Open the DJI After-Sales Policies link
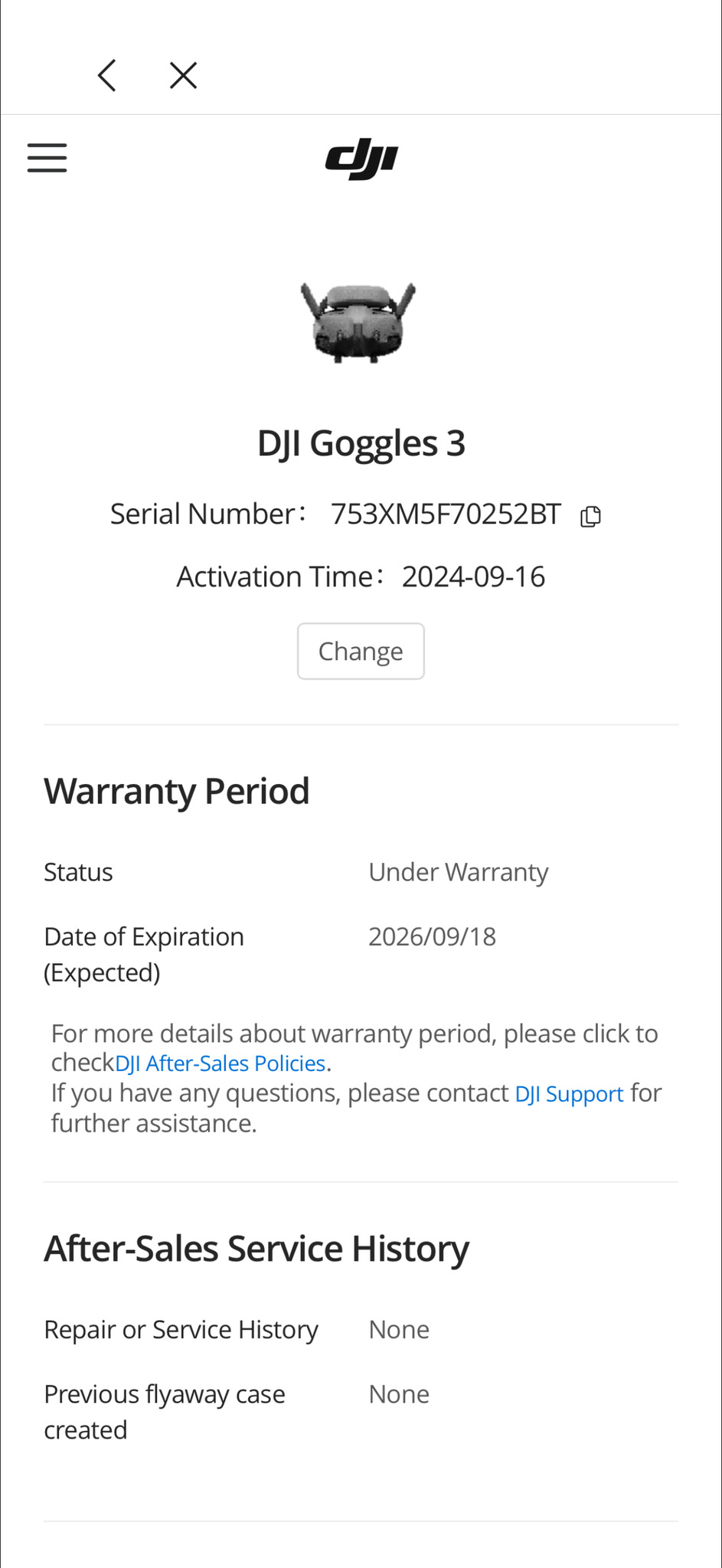The image size is (722, 1568). coord(220,1063)
